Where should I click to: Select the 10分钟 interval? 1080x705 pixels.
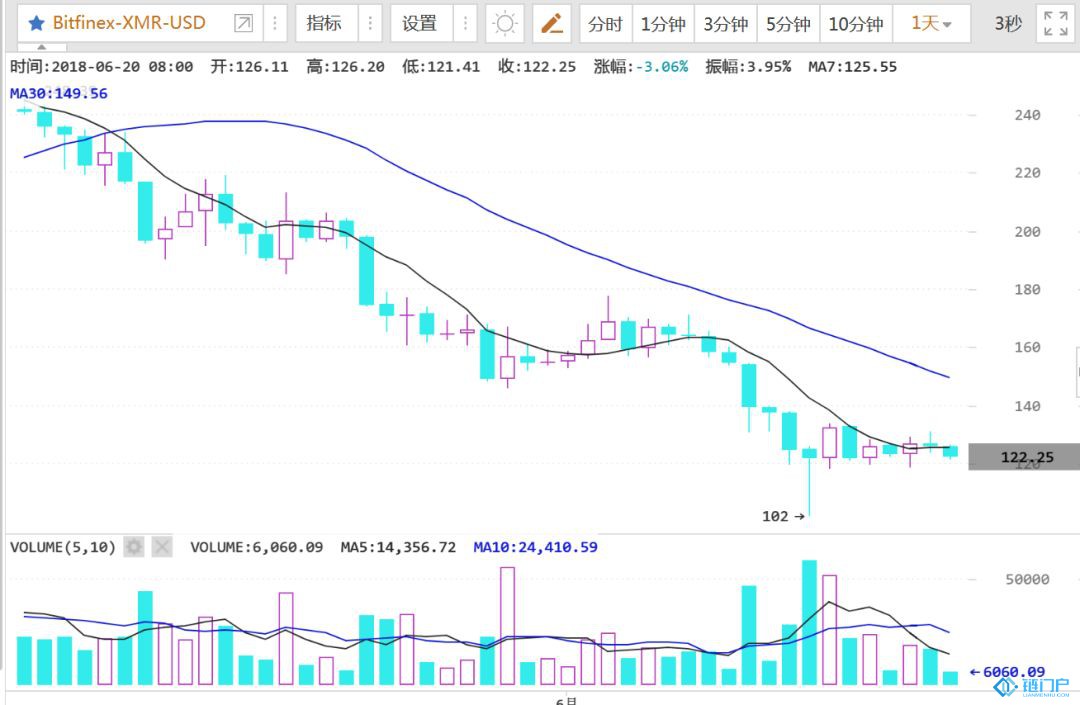pos(855,24)
